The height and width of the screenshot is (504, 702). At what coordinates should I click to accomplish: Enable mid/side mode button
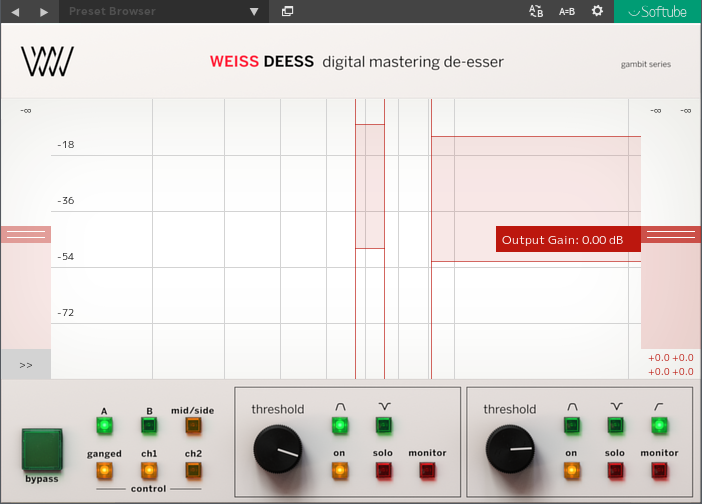(x=192, y=426)
